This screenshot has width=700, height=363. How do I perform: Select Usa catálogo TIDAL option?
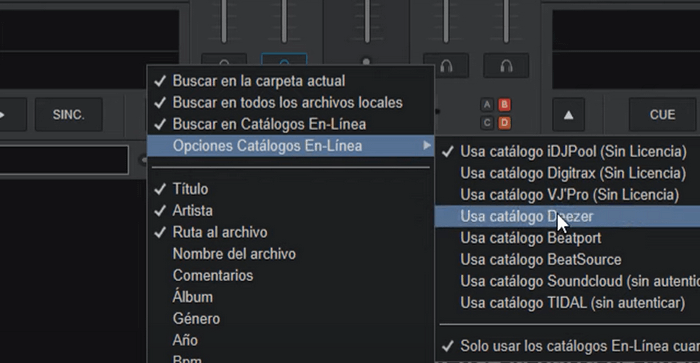pyautogui.click(x=567, y=303)
